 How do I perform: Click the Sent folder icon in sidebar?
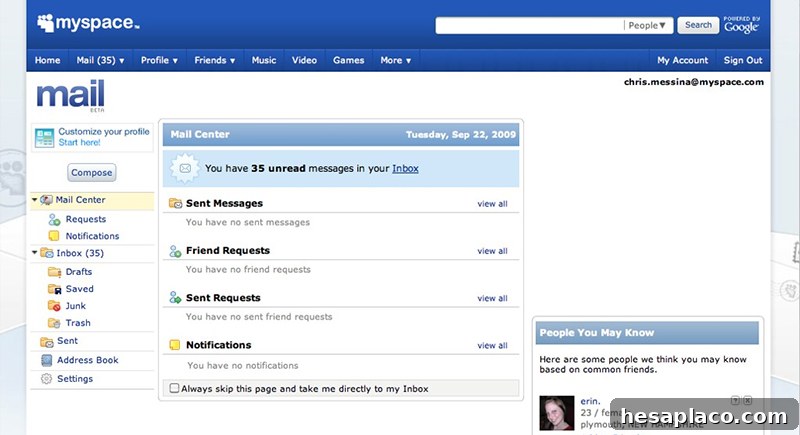coord(47,342)
